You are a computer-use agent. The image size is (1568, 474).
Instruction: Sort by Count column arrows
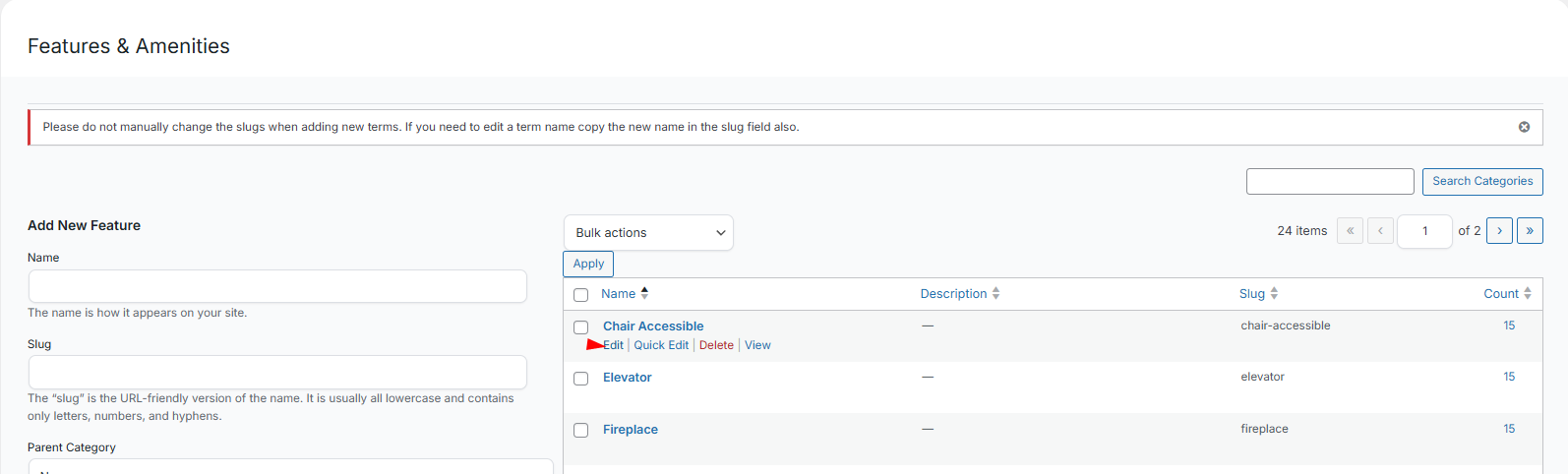click(1527, 293)
